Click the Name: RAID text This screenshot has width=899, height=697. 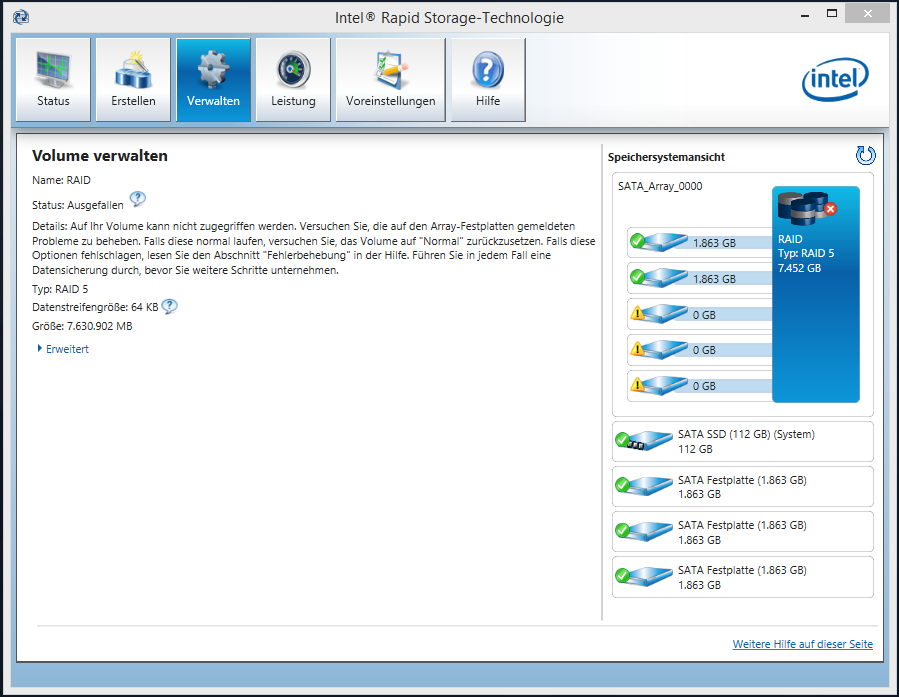(61, 180)
